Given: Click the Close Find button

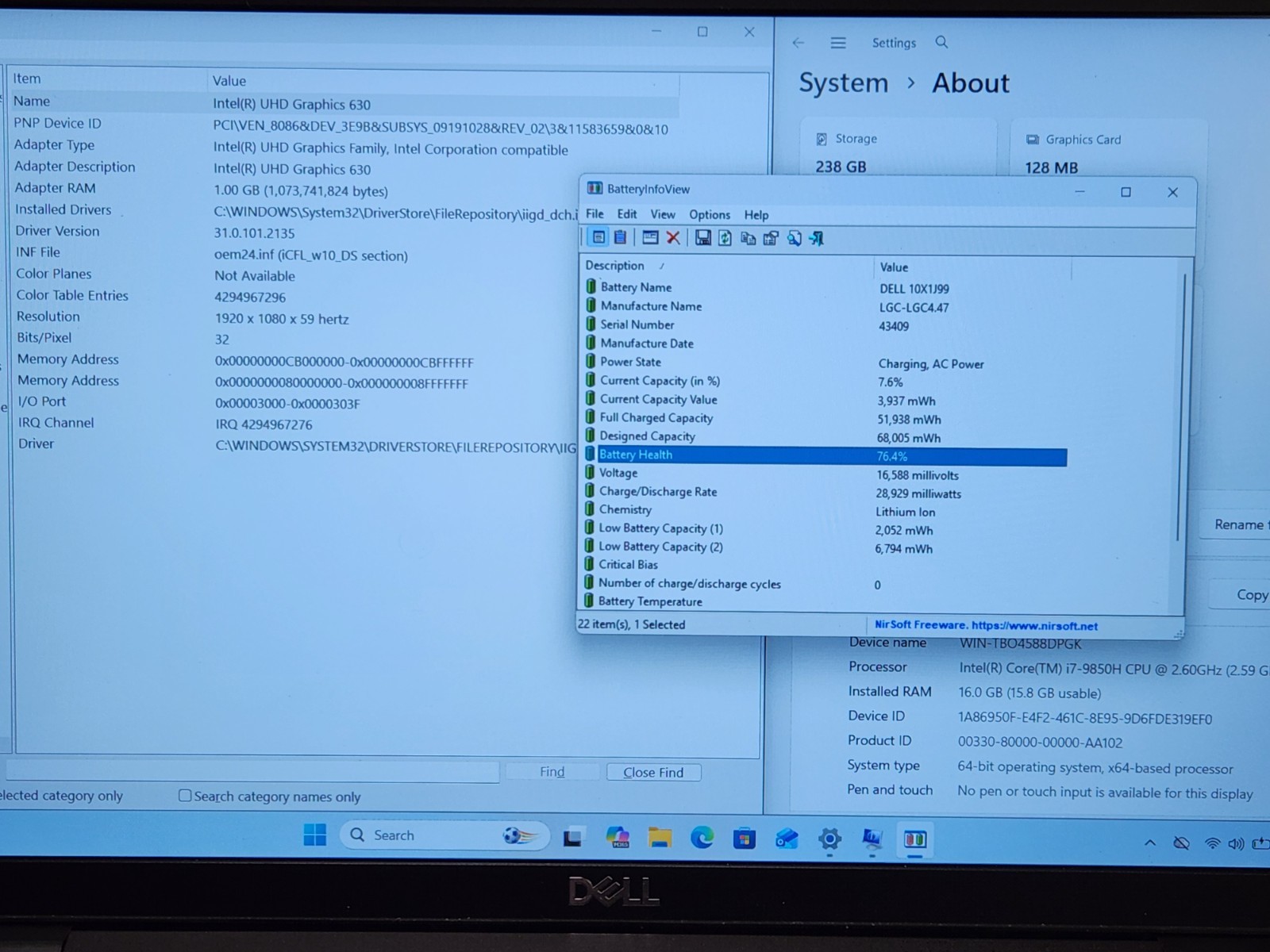Looking at the screenshot, I should click(x=653, y=772).
